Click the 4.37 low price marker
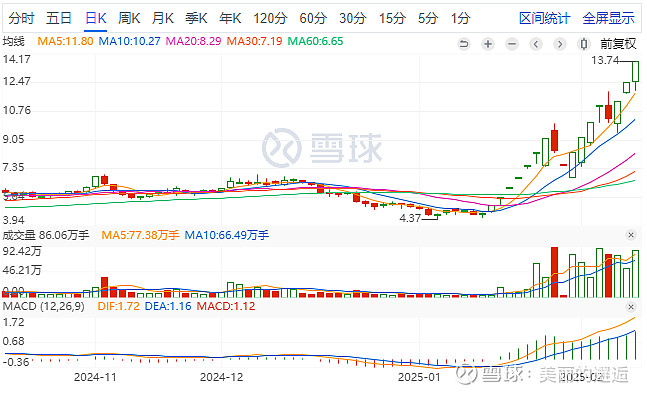 (x=410, y=218)
